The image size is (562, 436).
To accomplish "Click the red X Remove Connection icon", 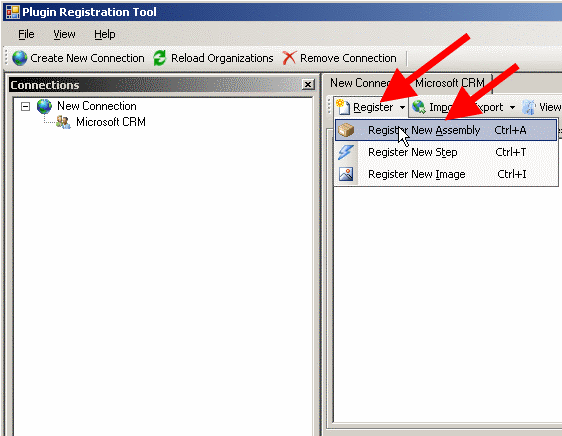I will pos(289,58).
